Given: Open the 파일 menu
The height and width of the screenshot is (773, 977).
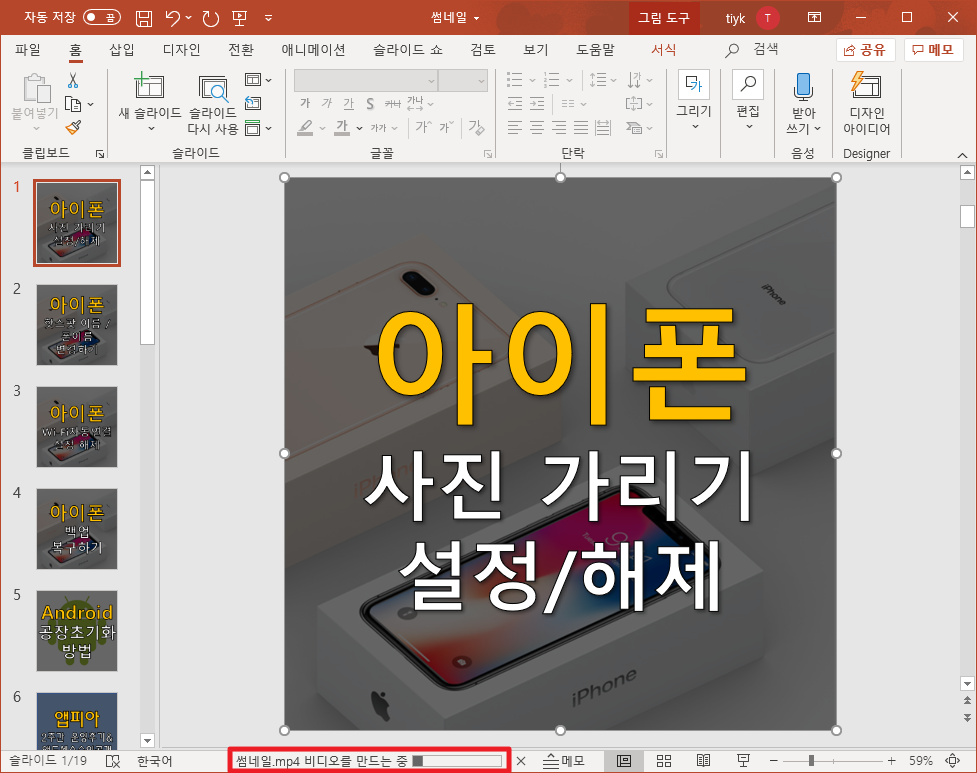Looking at the screenshot, I should click(27, 50).
